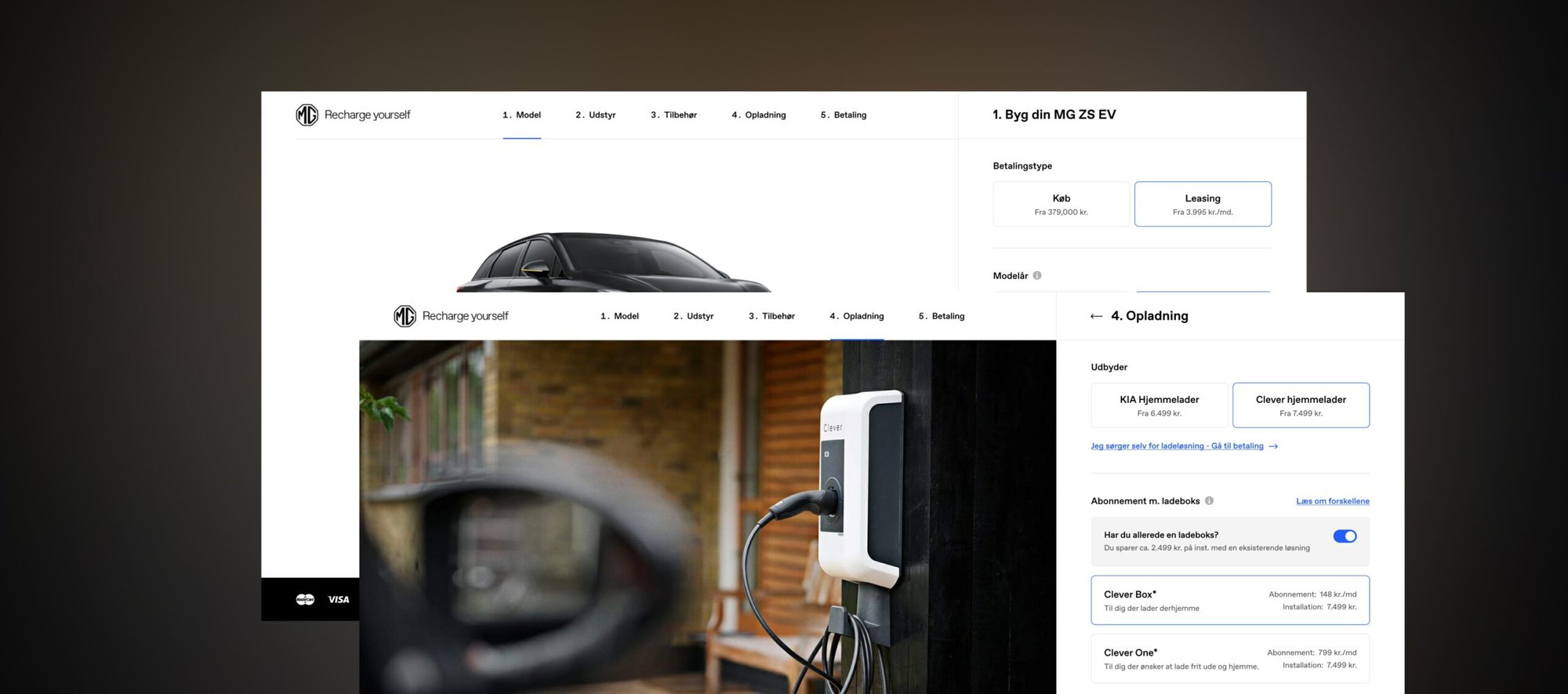This screenshot has height=694, width=1568.
Task: Select the Køb payment type option
Action: coord(1061,205)
